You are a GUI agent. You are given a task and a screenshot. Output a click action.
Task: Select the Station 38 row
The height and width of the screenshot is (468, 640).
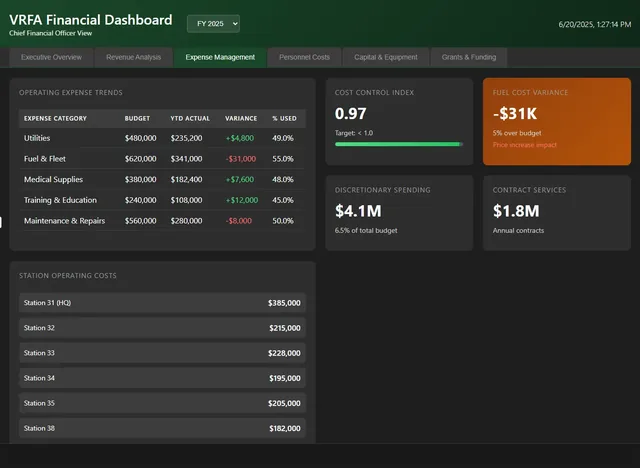click(x=162, y=428)
